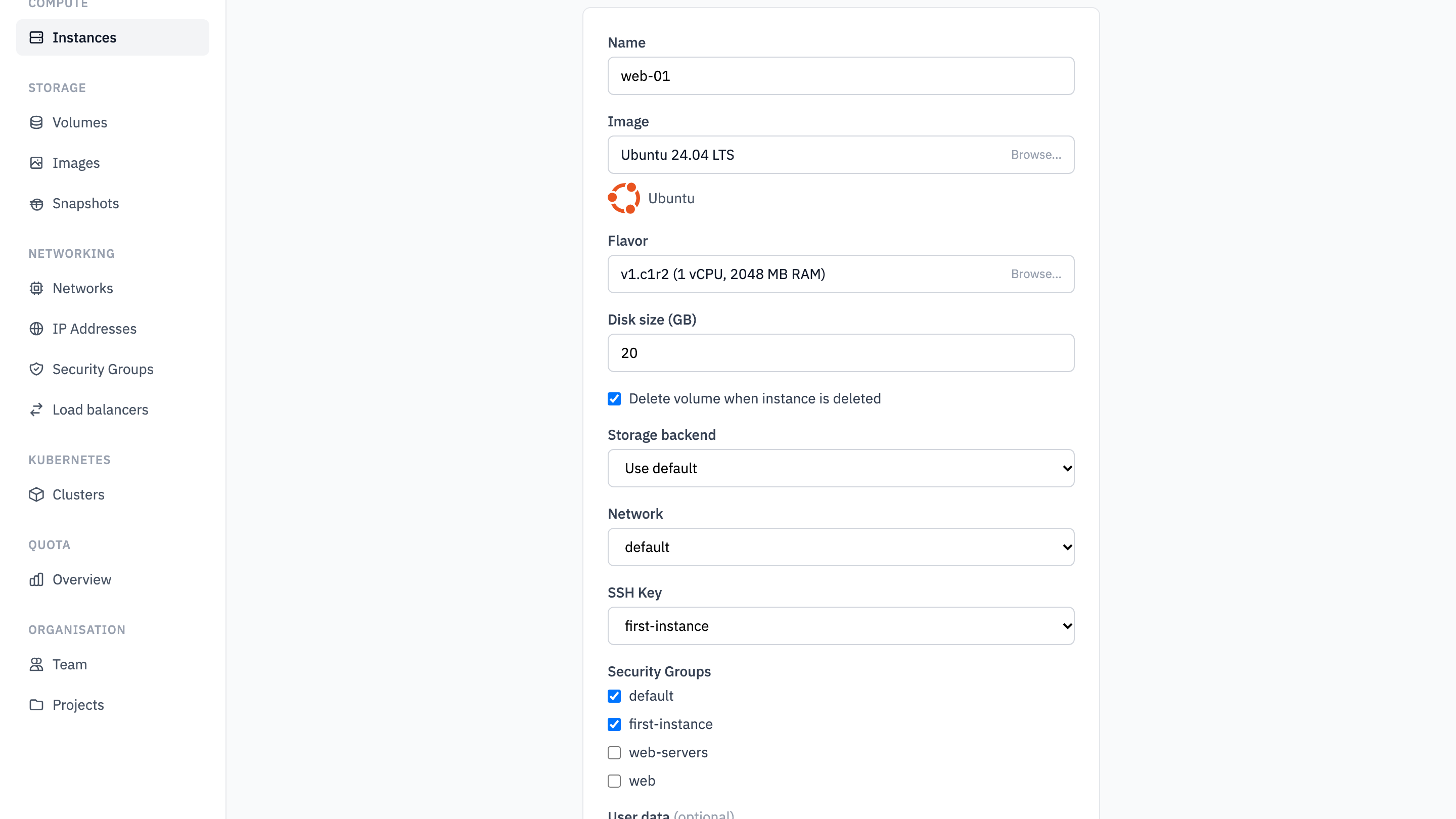Image resolution: width=1456 pixels, height=819 pixels.
Task: Open the Snapshots link
Action: [112, 203]
